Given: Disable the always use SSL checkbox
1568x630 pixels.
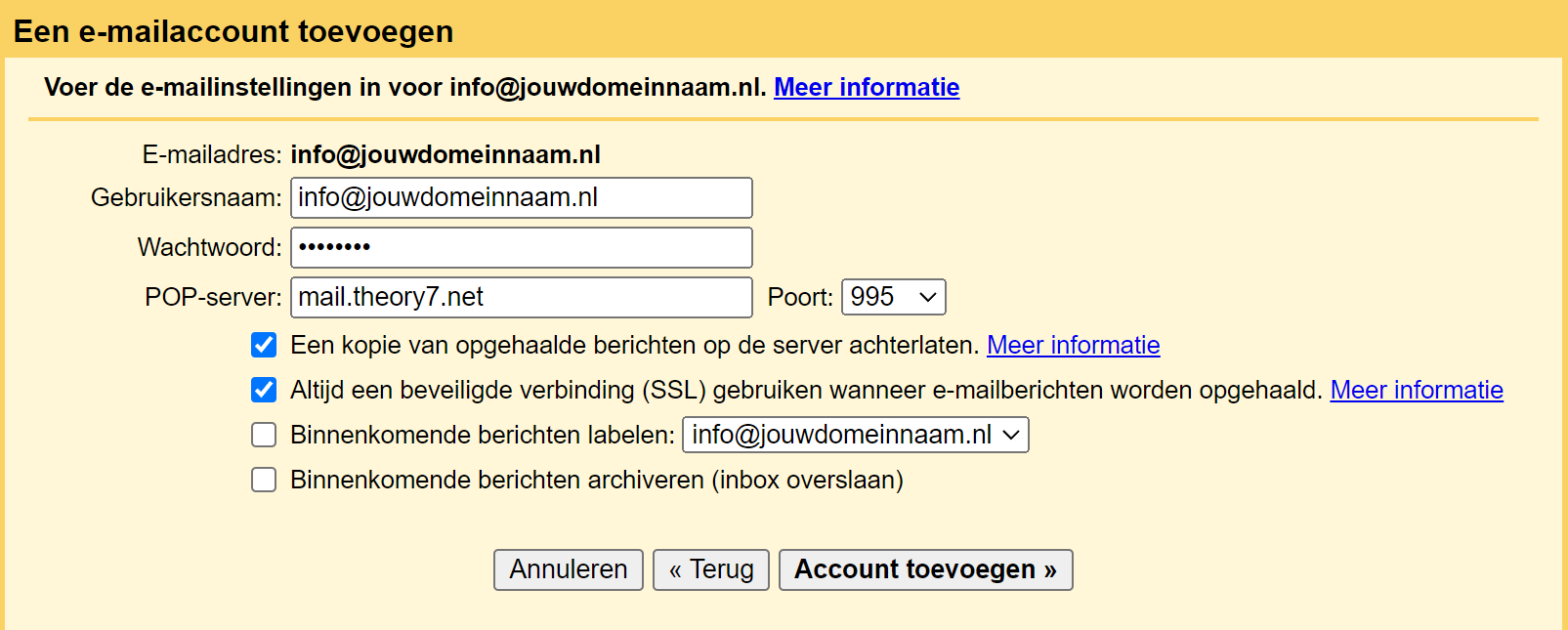Looking at the screenshot, I should (x=264, y=390).
